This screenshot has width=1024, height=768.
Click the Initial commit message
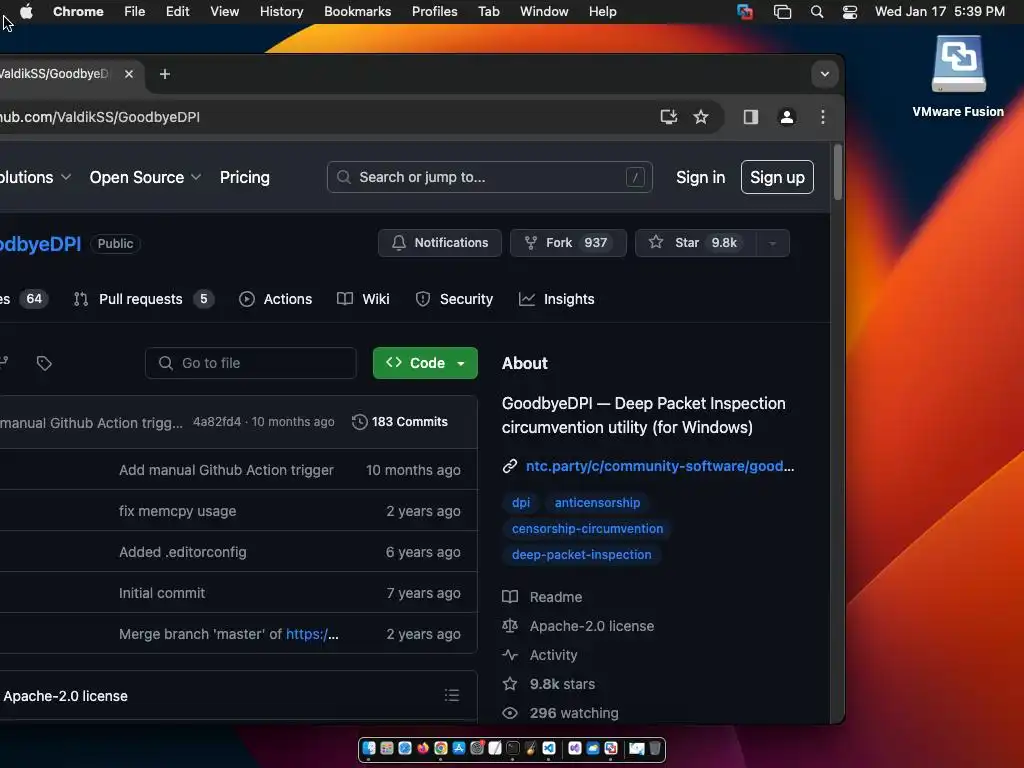(162, 593)
